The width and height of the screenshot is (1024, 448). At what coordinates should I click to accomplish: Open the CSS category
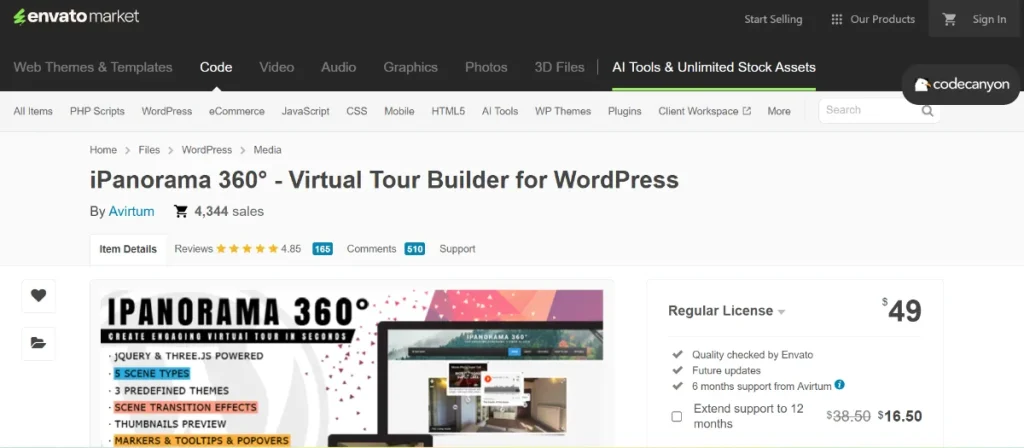tap(357, 111)
